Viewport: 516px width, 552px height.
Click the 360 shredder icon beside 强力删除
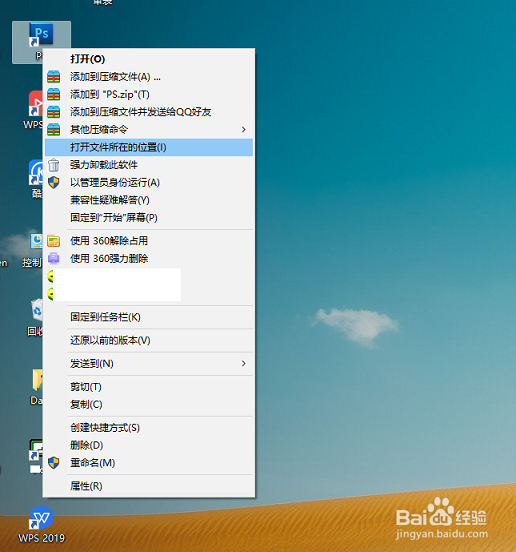point(54,258)
